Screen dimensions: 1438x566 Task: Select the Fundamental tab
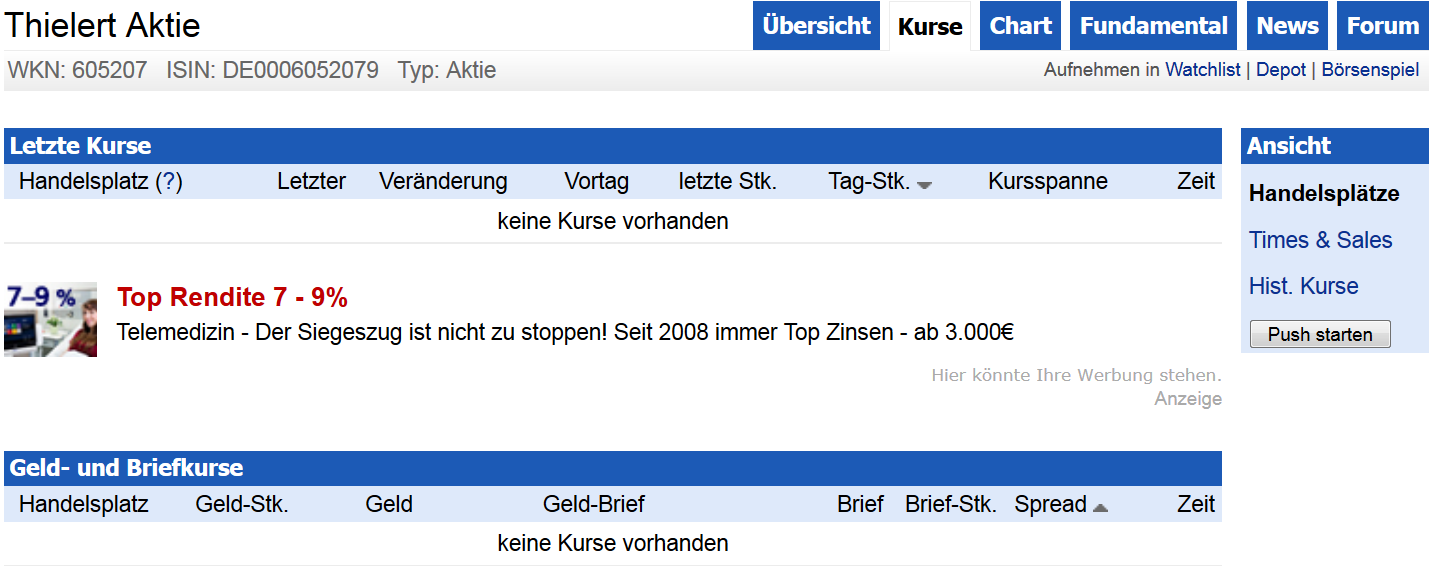(x=1153, y=26)
